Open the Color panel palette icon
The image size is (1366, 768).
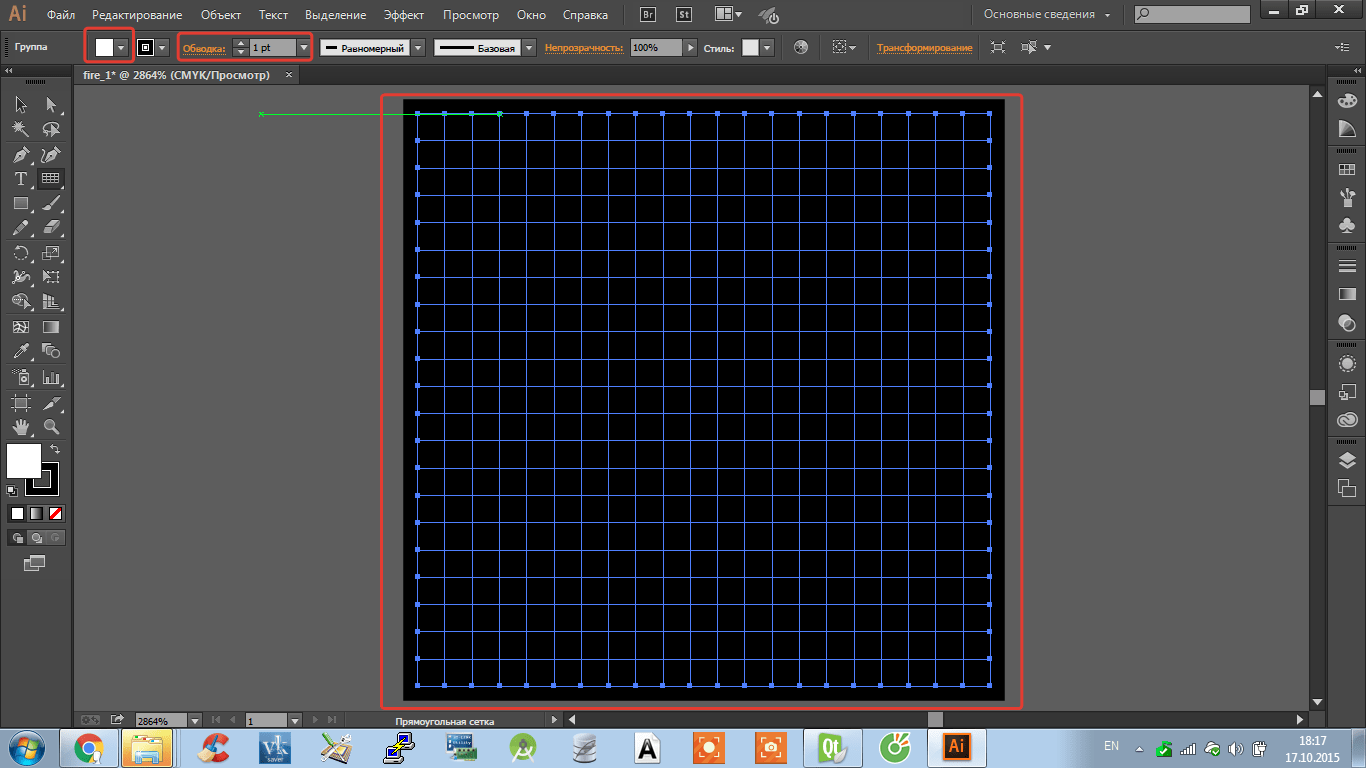1346,101
